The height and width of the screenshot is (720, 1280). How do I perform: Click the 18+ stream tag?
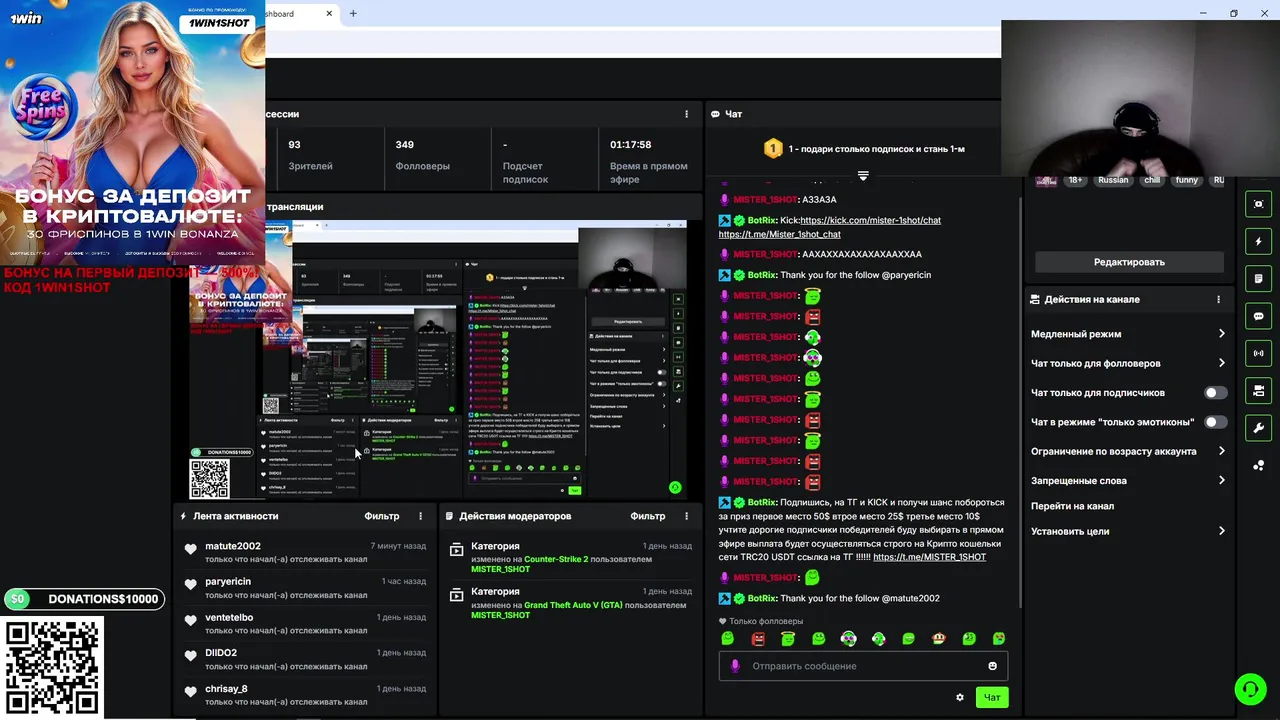tap(1075, 181)
